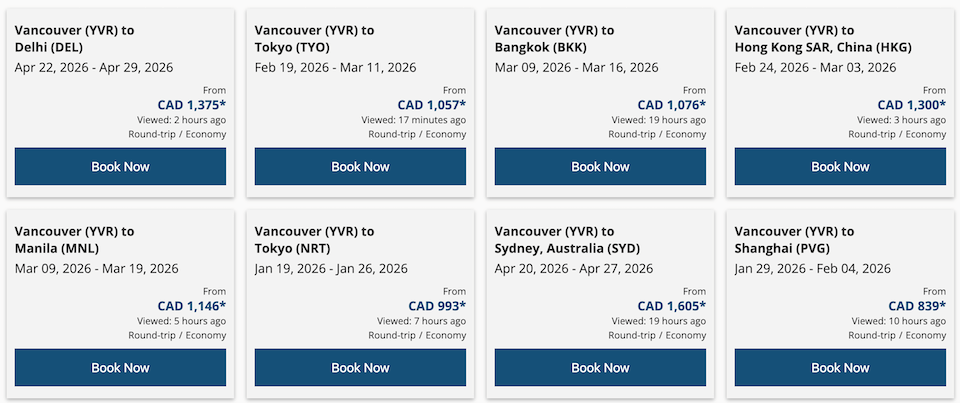Click the Vancouver to Delhi (DEL) heading
This screenshot has height=403, width=960.
point(75,39)
